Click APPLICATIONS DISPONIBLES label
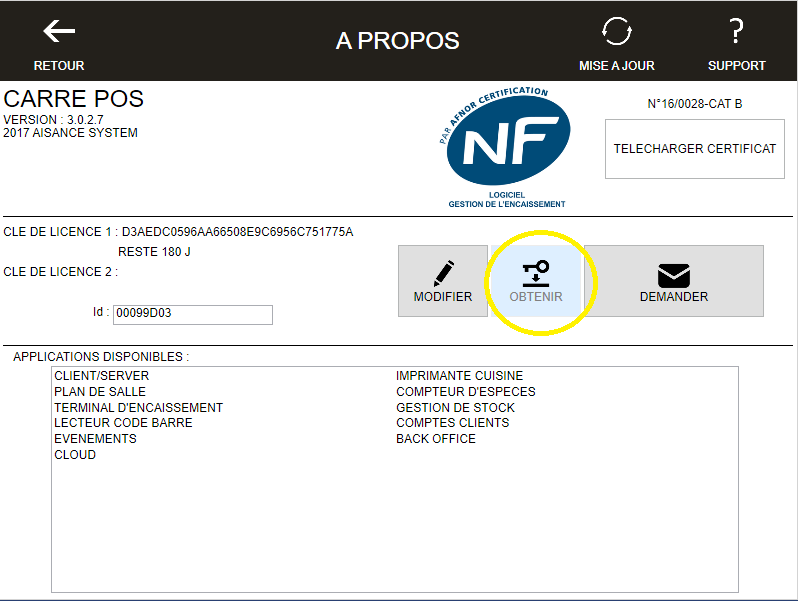The height and width of the screenshot is (601, 798). (x=101, y=357)
